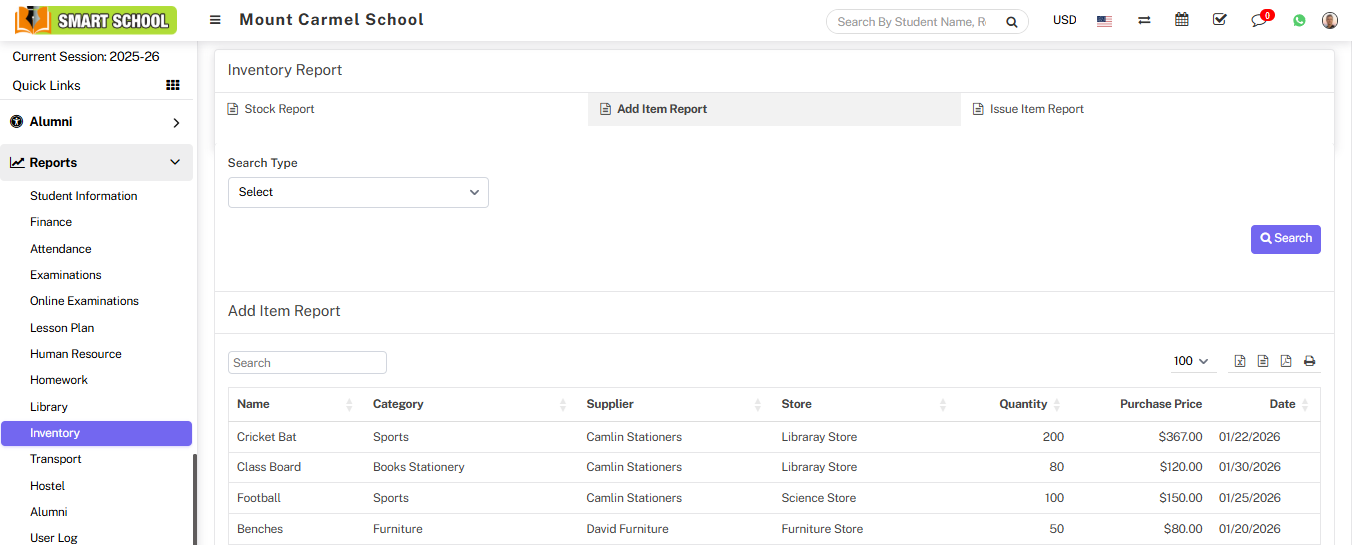Image resolution: width=1352 pixels, height=545 pixels.
Task: Change the 100 rows-per-page dropdown
Action: tap(1191, 361)
